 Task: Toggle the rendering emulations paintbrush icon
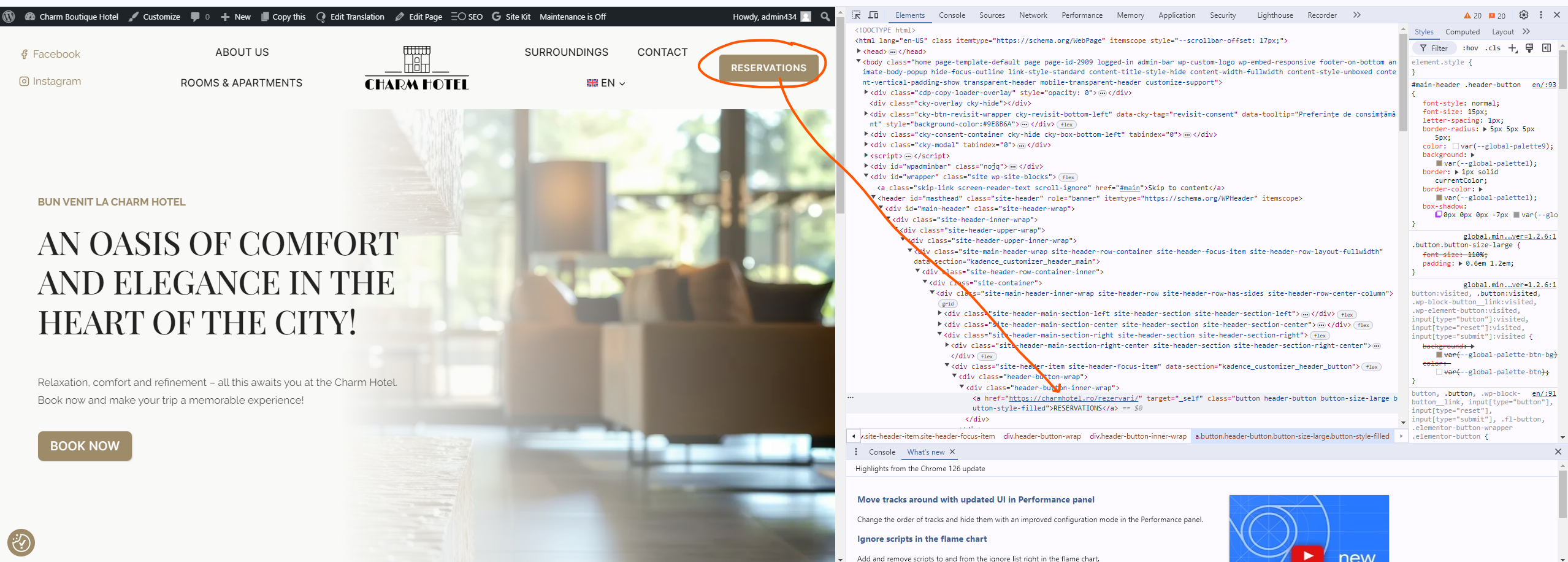1529,48
